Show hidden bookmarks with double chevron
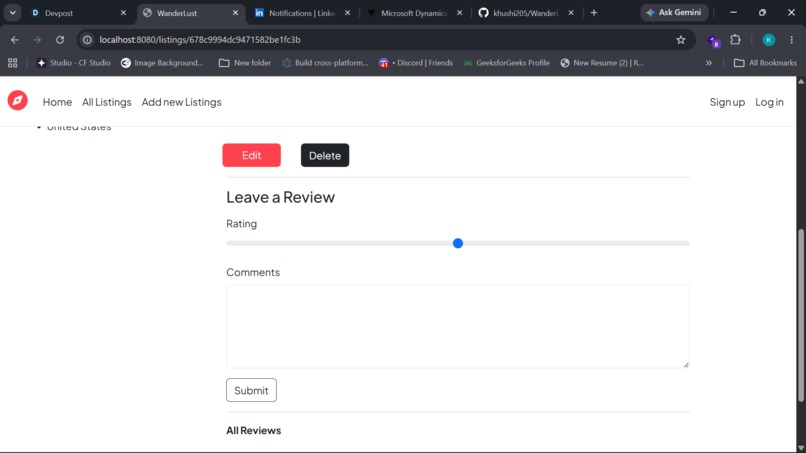Viewport: 806px width, 453px height. [709, 63]
